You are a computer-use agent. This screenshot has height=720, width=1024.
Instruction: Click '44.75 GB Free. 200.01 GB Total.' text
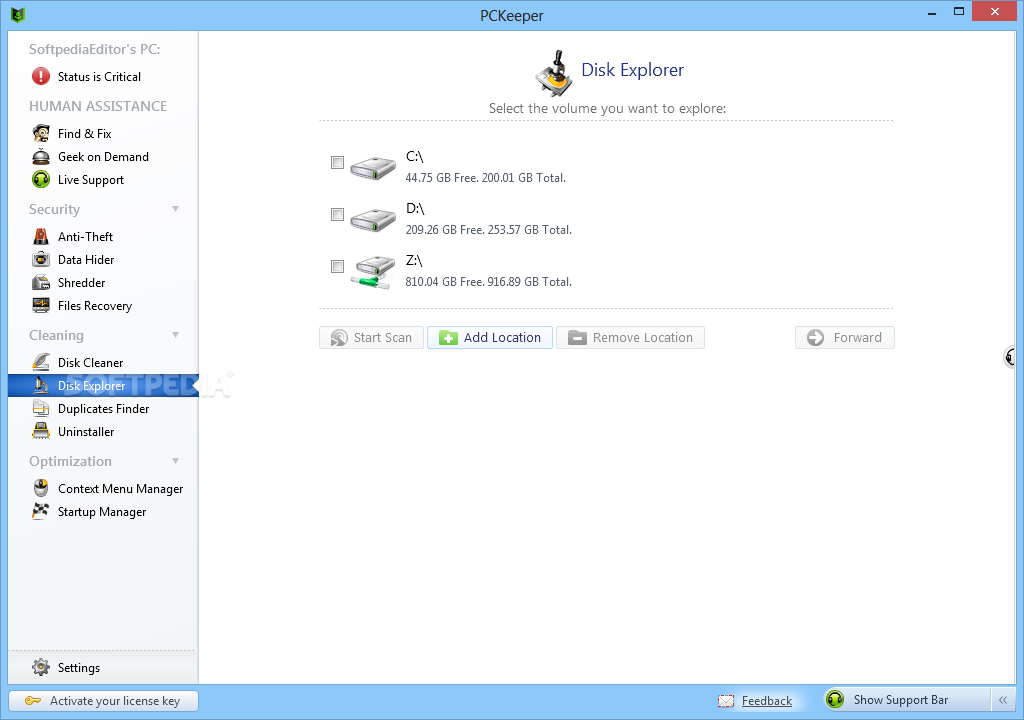click(x=485, y=178)
